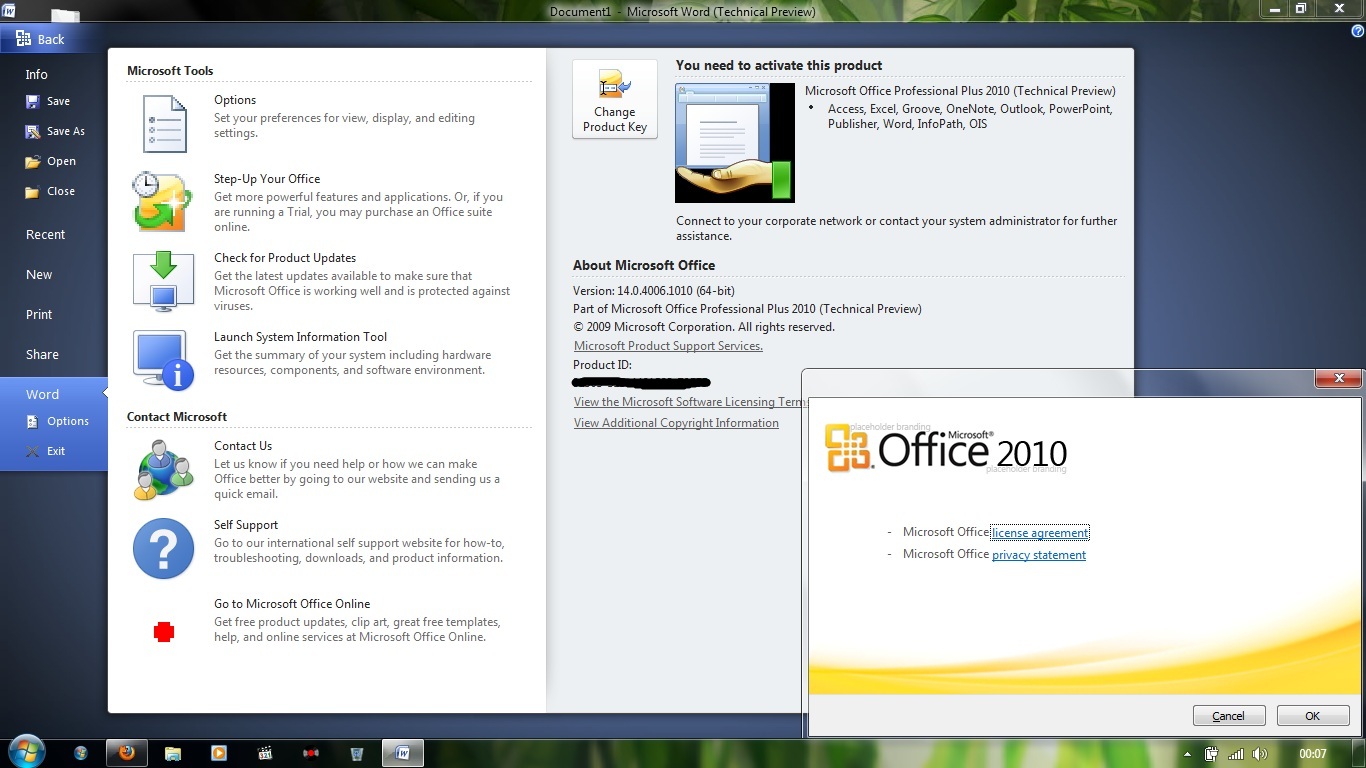
Task: Click the Self Support heading
Action: click(246, 525)
